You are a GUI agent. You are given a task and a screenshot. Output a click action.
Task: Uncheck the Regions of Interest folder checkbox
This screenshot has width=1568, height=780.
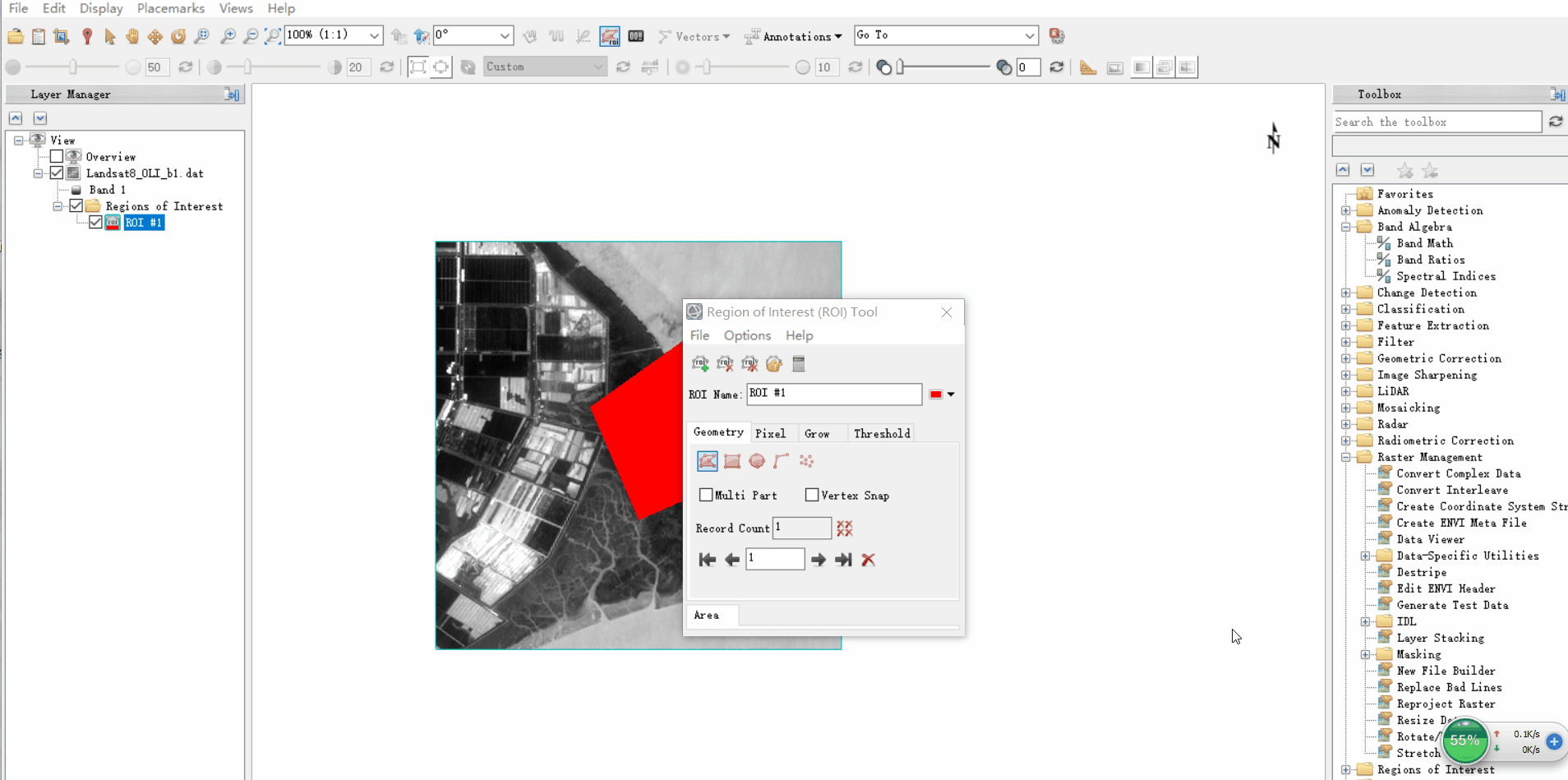point(76,205)
